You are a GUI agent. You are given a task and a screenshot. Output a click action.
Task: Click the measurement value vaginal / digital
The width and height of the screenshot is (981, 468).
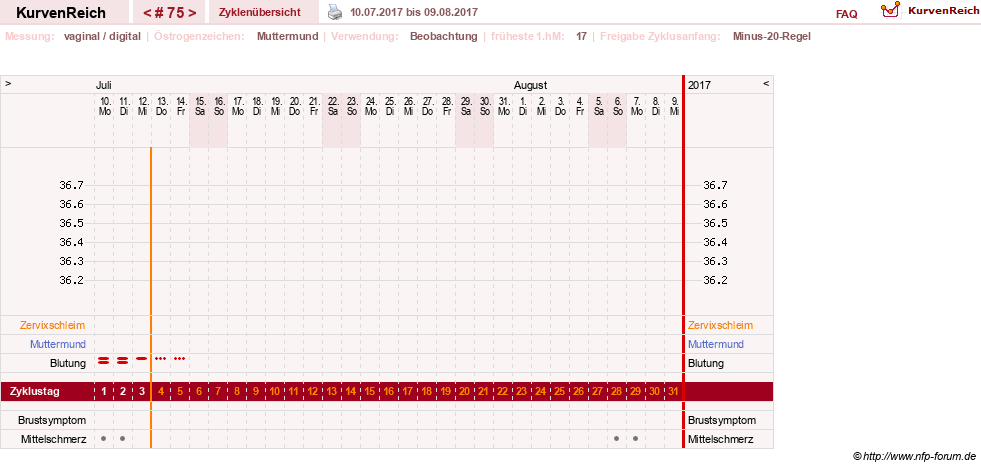[x=102, y=36]
